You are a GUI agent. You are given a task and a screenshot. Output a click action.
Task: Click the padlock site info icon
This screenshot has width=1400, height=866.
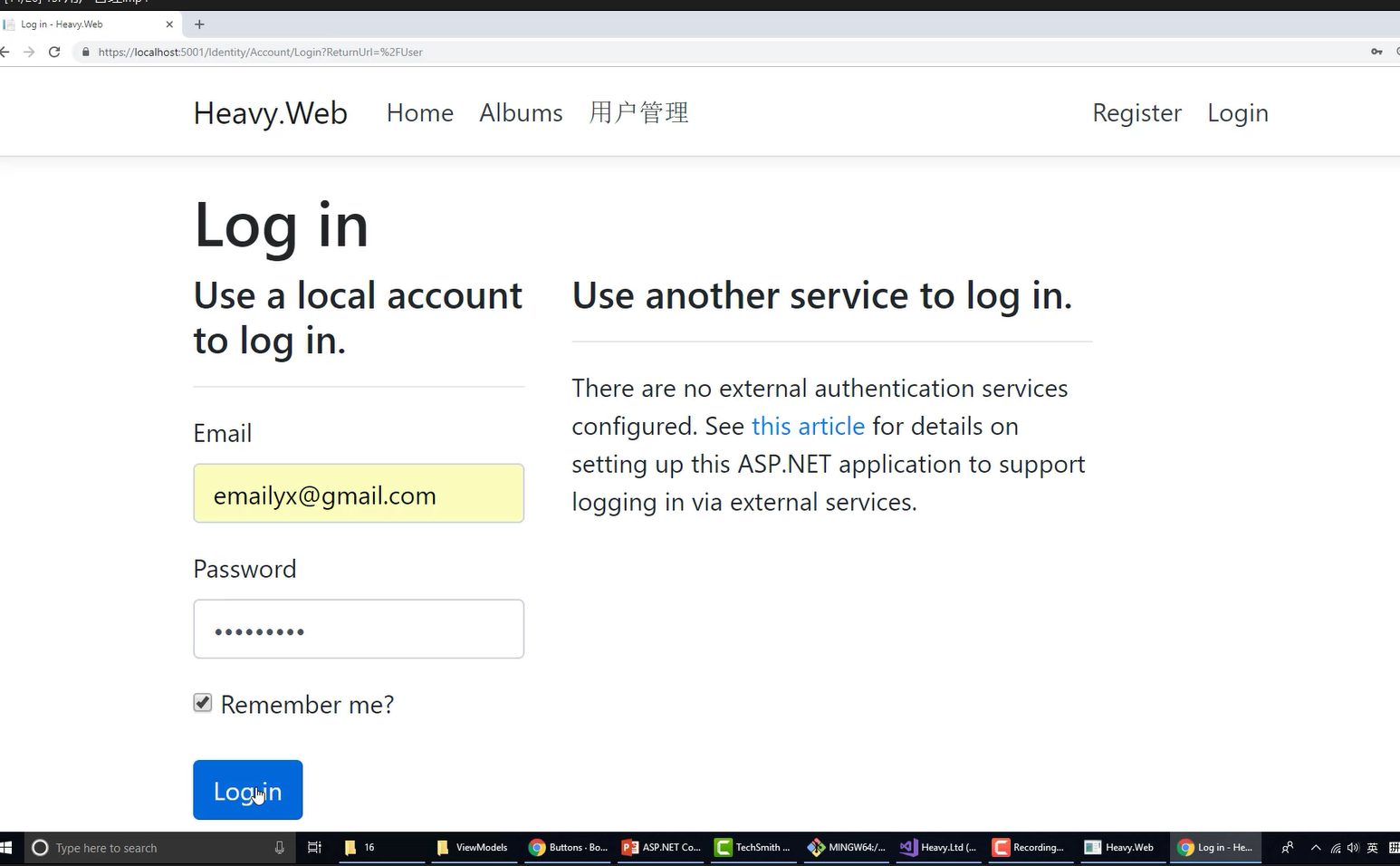coord(86,52)
